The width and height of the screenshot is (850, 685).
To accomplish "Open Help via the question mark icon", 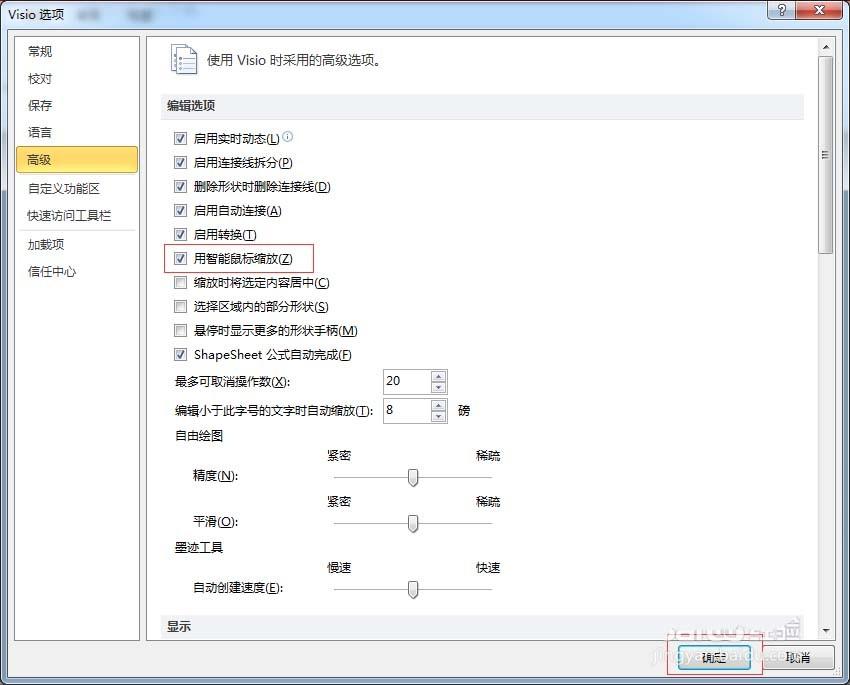I will coord(782,10).
